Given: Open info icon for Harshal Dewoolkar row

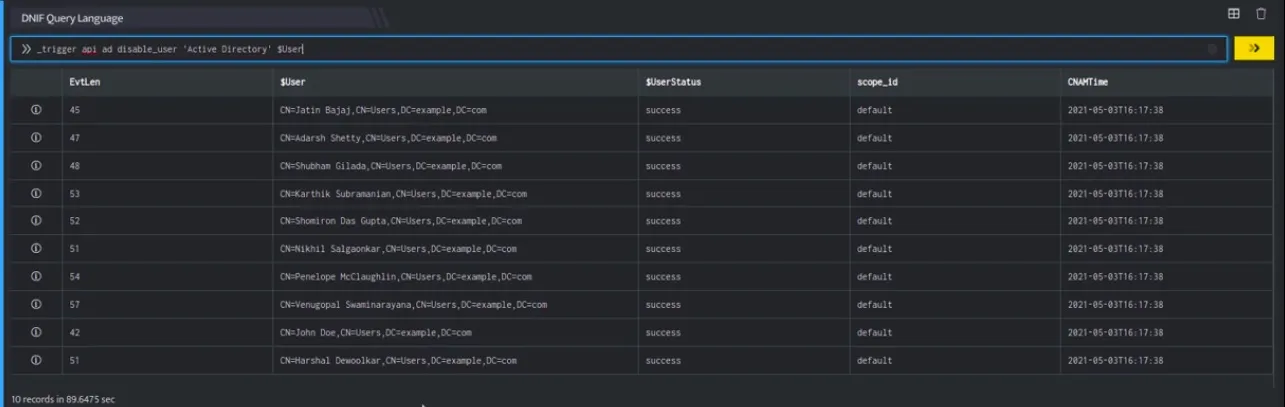Looking at the screenshot, I should [x=36, y=360].
